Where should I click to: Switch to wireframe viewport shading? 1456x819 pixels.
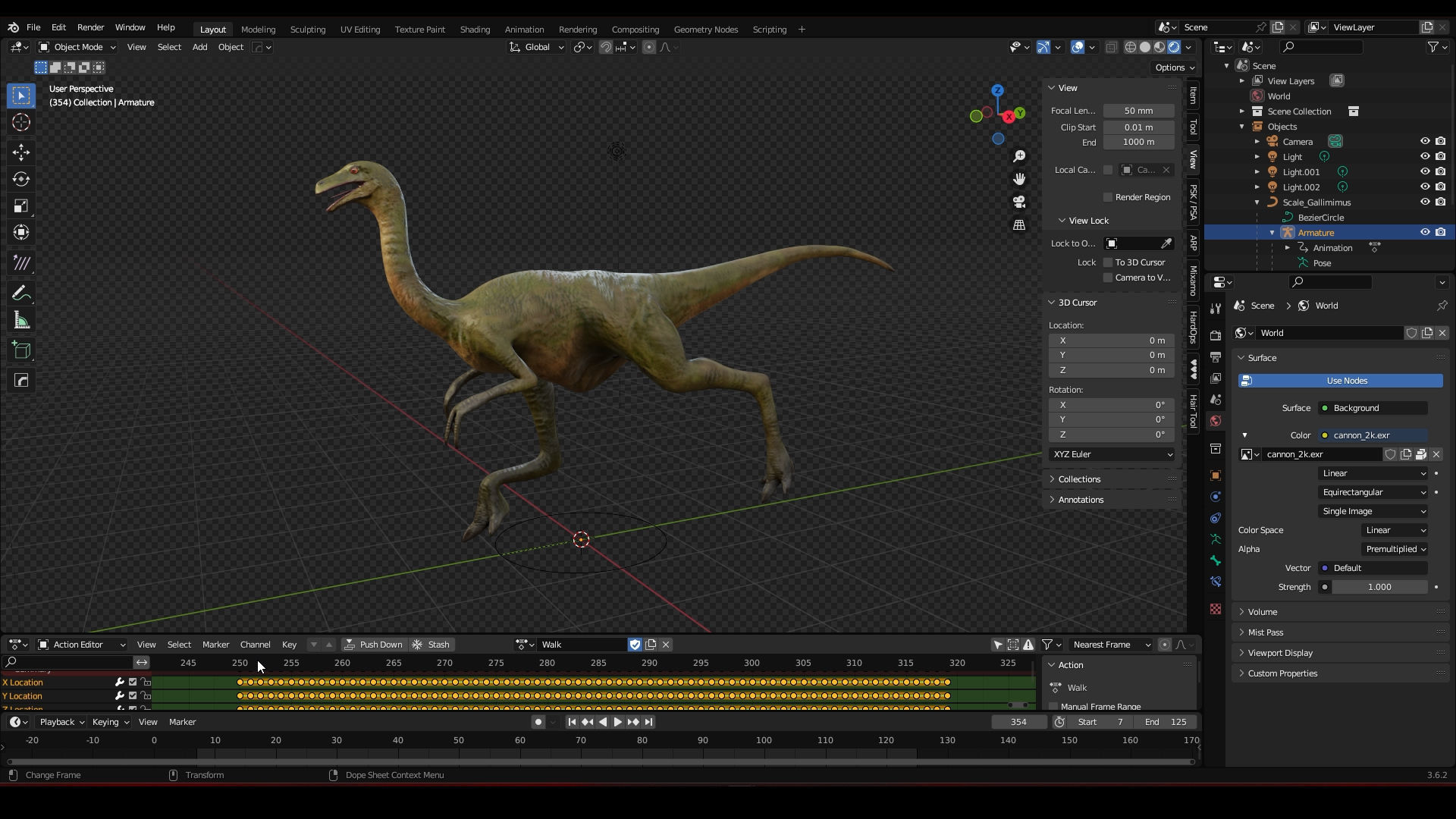pos(1131,47)
